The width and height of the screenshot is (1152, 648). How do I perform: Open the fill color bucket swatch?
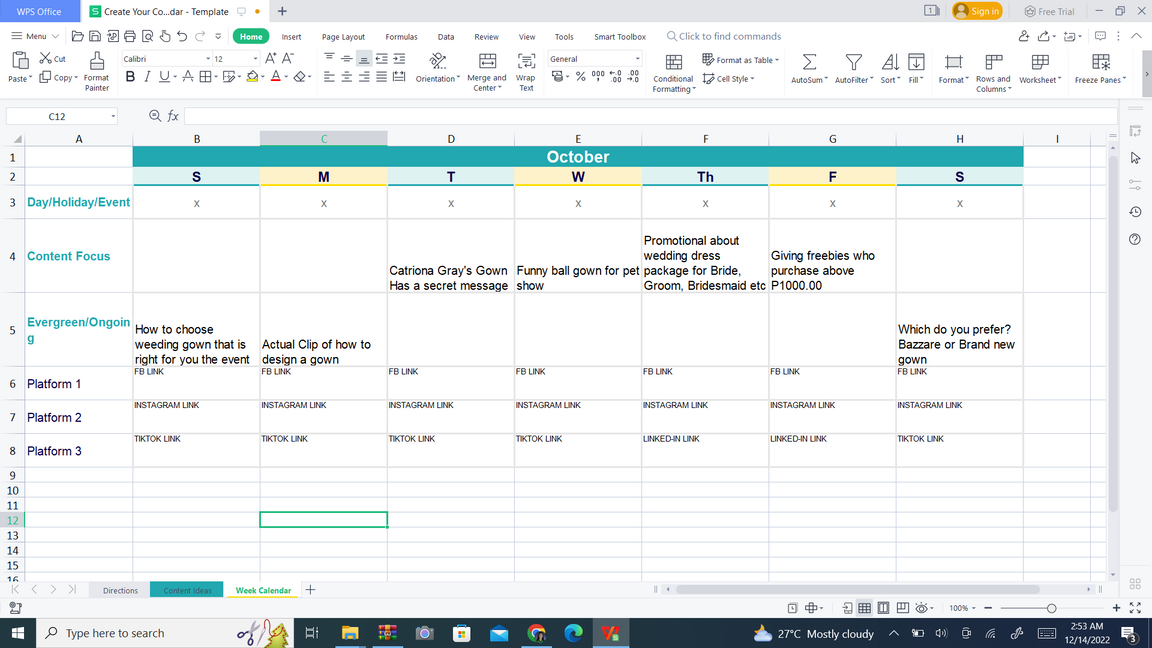pos(252,76)
